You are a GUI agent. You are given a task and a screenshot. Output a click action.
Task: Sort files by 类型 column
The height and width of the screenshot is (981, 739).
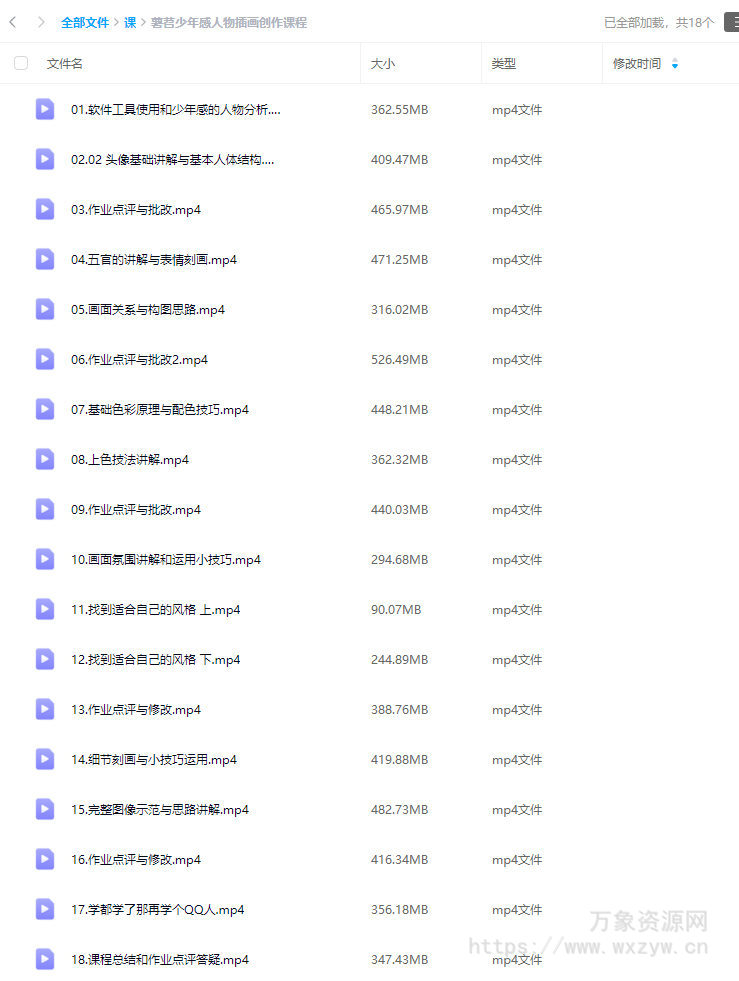tap(504, 64)
